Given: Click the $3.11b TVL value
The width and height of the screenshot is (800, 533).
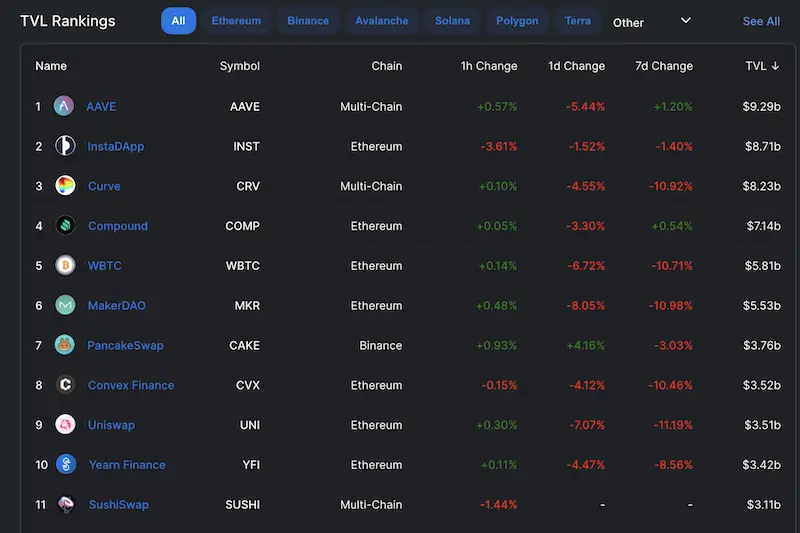Looking at the screenshot, I should coord(764,504).
